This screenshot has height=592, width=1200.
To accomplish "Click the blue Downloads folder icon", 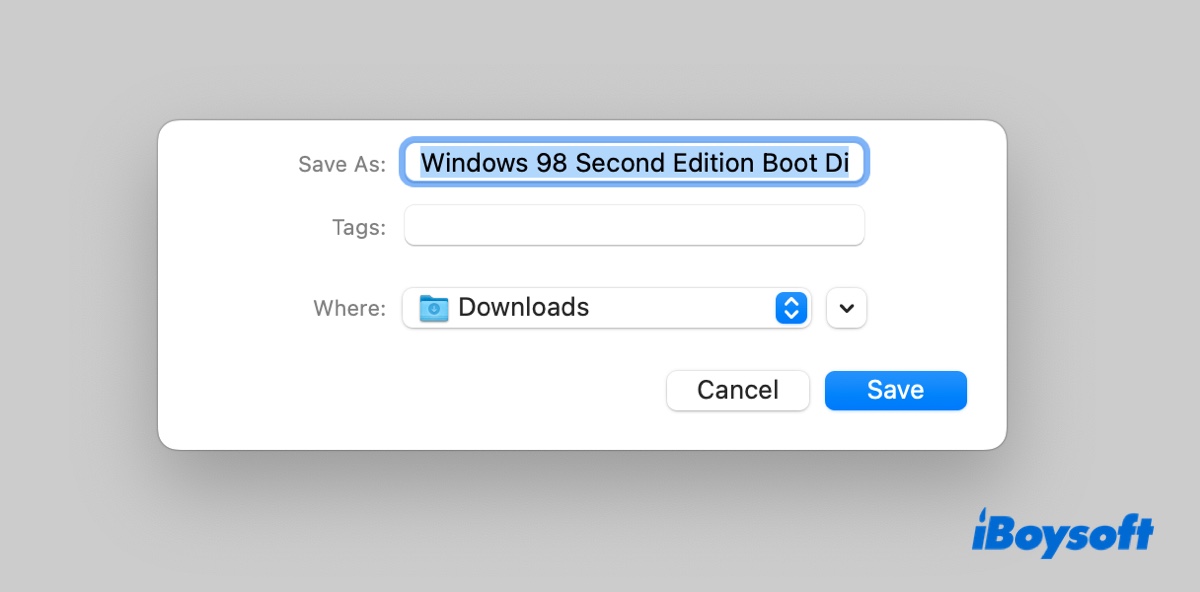I will pyautogui.click(x=434, y=308).
